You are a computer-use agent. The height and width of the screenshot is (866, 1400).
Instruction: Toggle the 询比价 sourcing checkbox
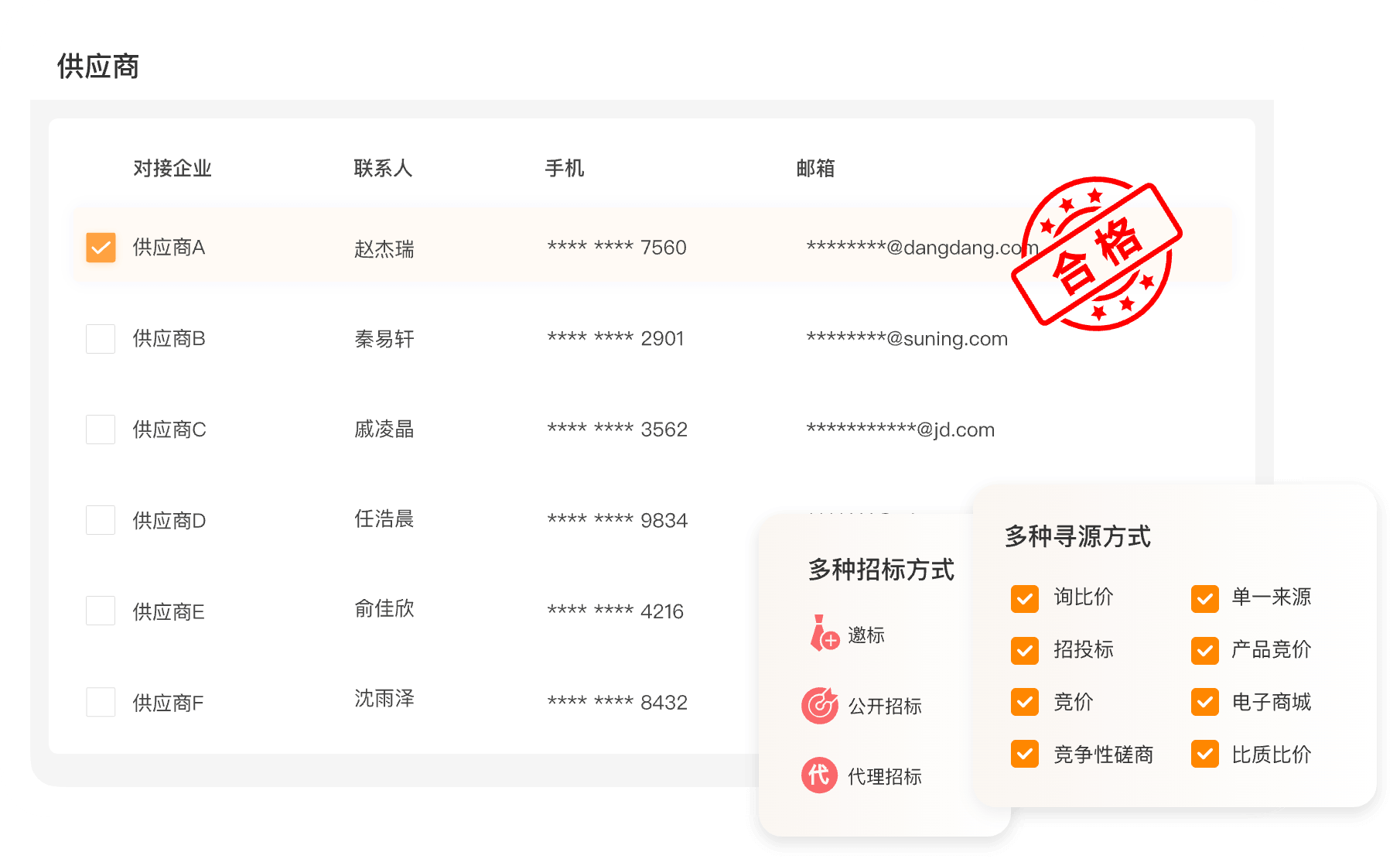tap(1025, 597)
